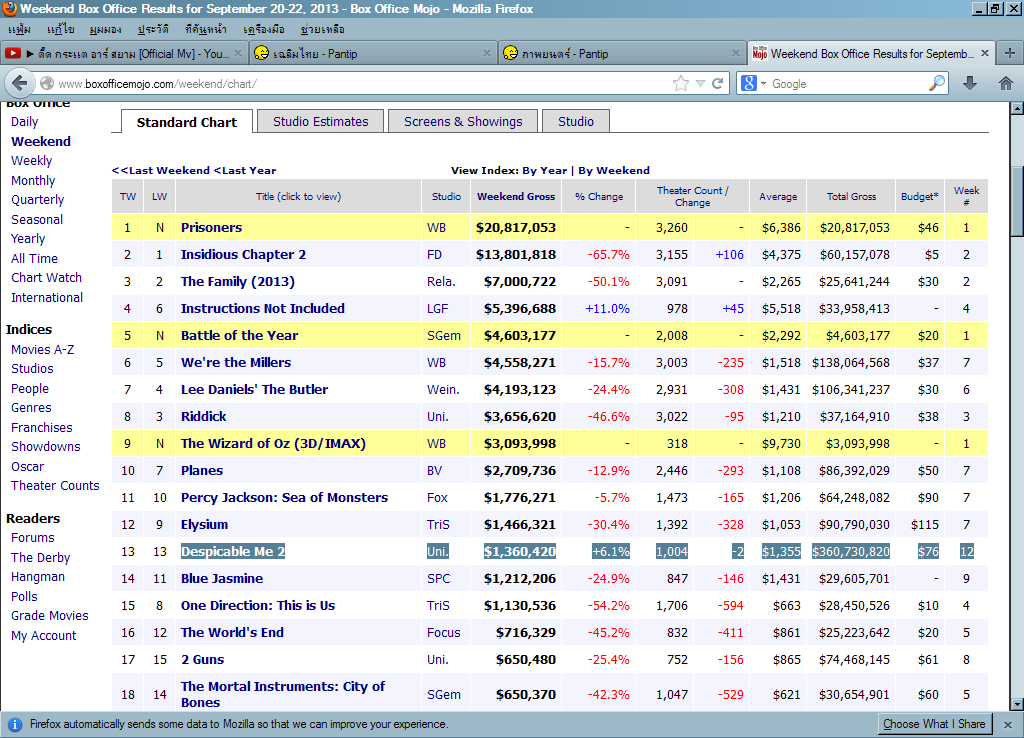This screenshot has width=1024, height=738.
Task: Open the Prisoners movie link
Action: (212, 227)
